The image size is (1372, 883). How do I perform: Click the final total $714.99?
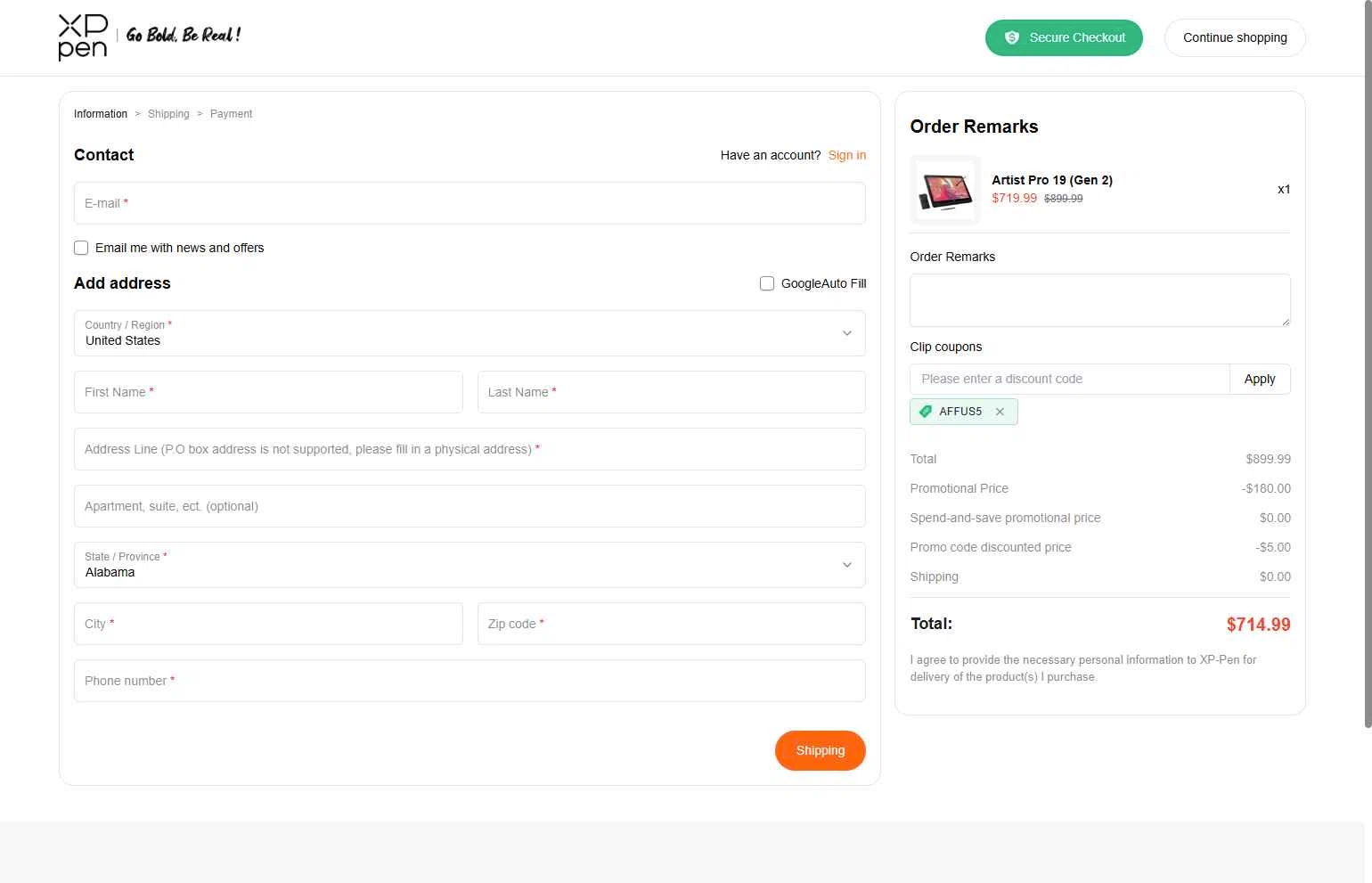click(1258, 625)
